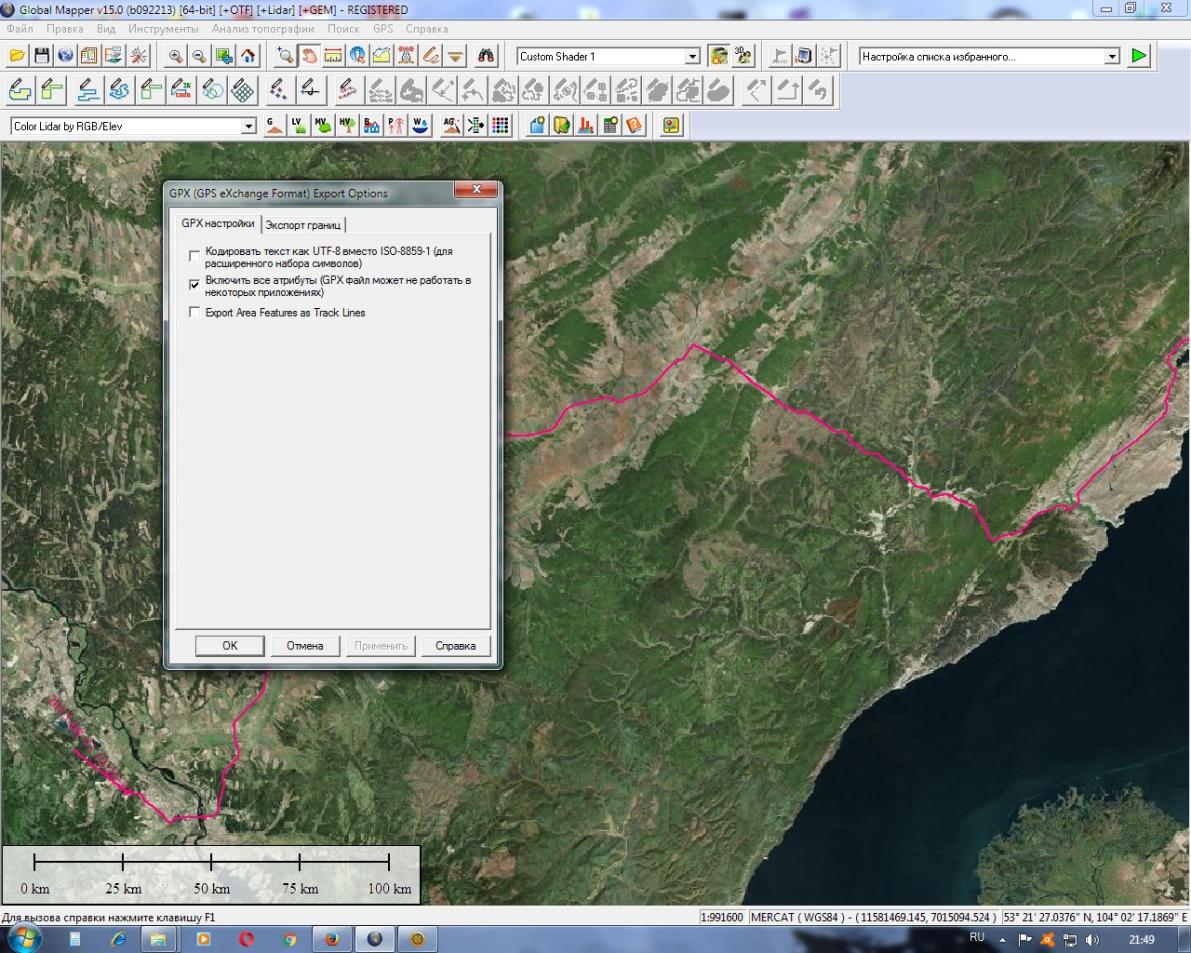Enable UTF-8 text encoding checkbox
The width and height of the screenshot is (1191, 953).
point(195,256)
